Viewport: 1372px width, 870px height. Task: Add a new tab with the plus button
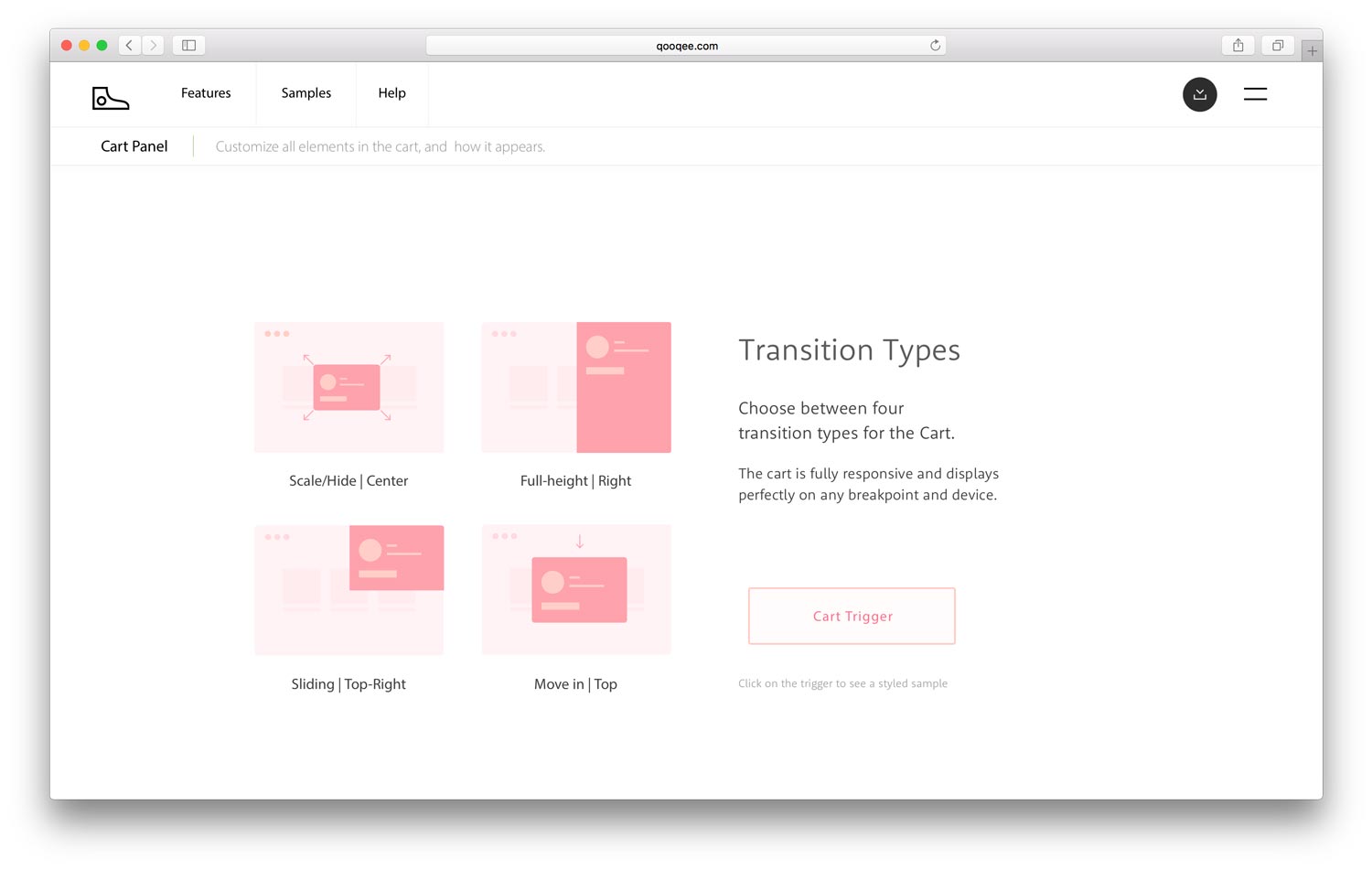point(1312,51)
